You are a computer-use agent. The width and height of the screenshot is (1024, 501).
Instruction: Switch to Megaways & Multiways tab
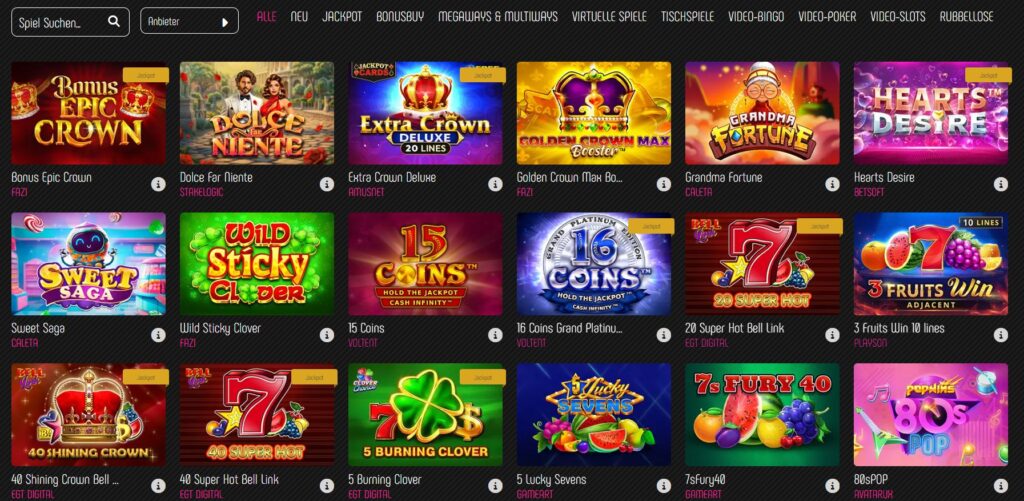coord(498,16)
